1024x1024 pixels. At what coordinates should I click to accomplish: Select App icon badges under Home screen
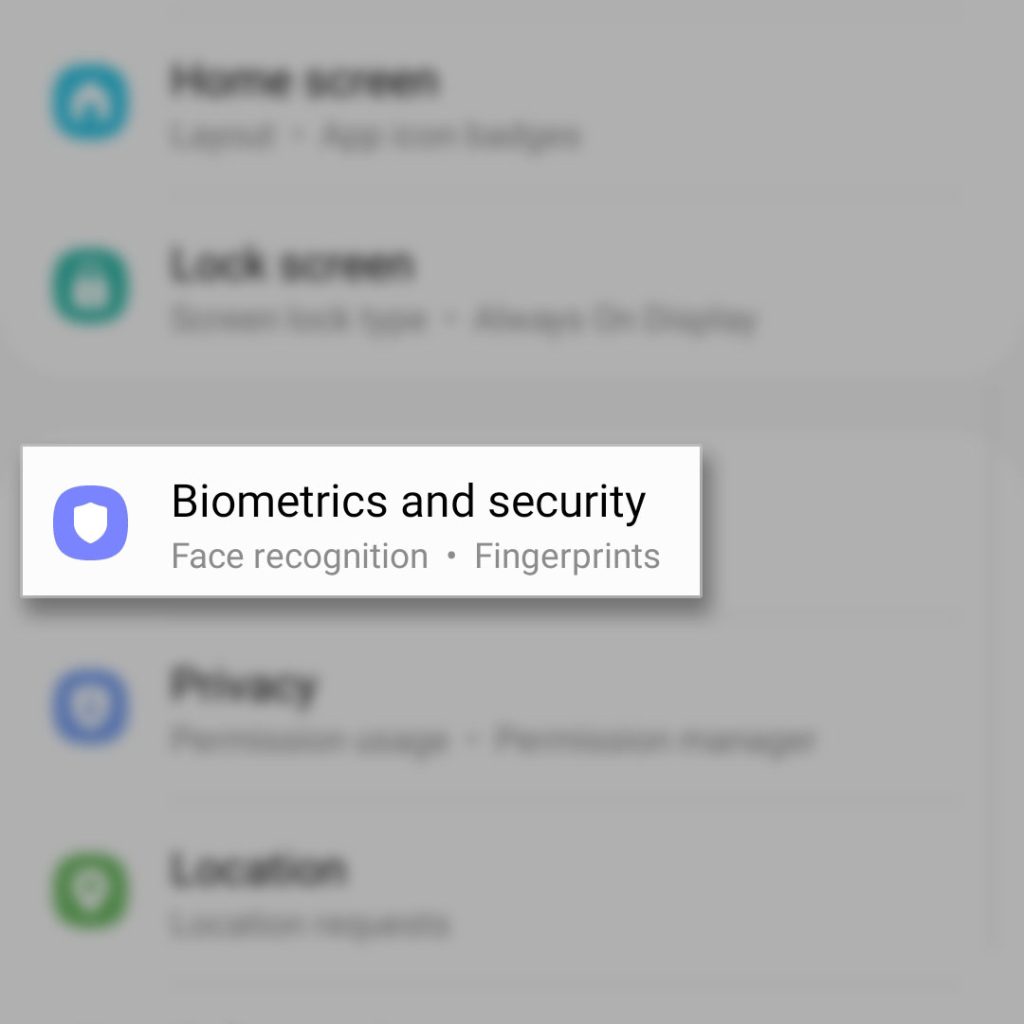coord(451,136)
